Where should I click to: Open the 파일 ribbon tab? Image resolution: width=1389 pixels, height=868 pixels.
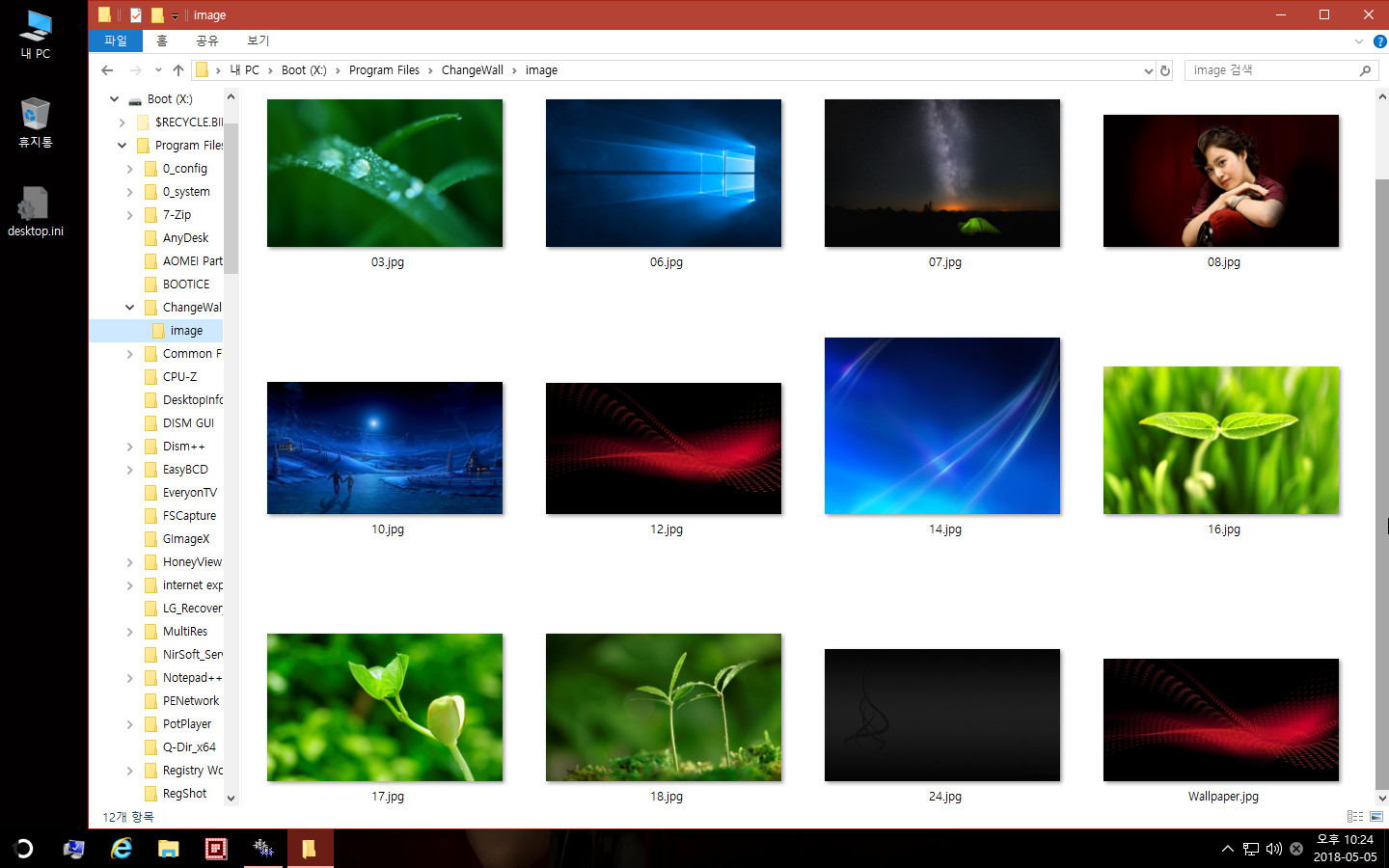point(116,41)
